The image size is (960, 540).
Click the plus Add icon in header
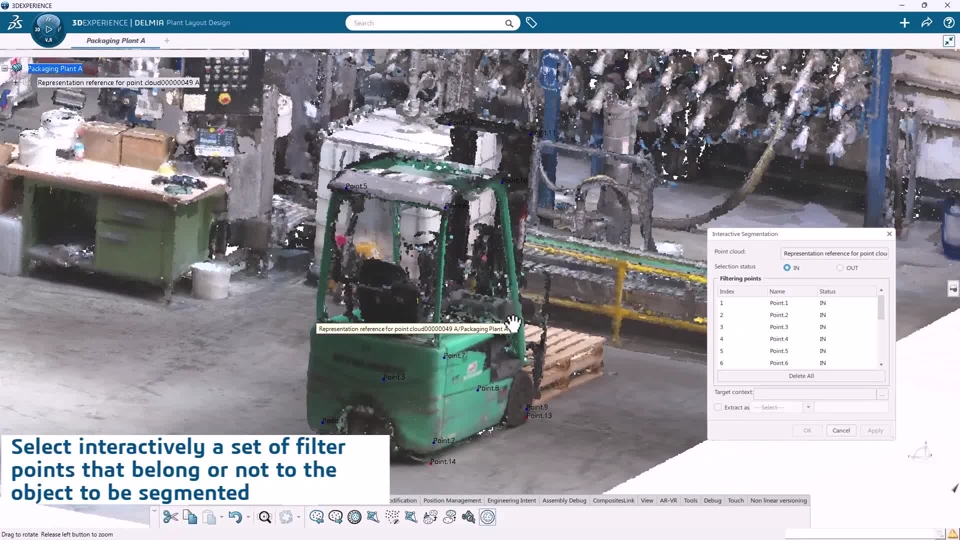point(904,23)
